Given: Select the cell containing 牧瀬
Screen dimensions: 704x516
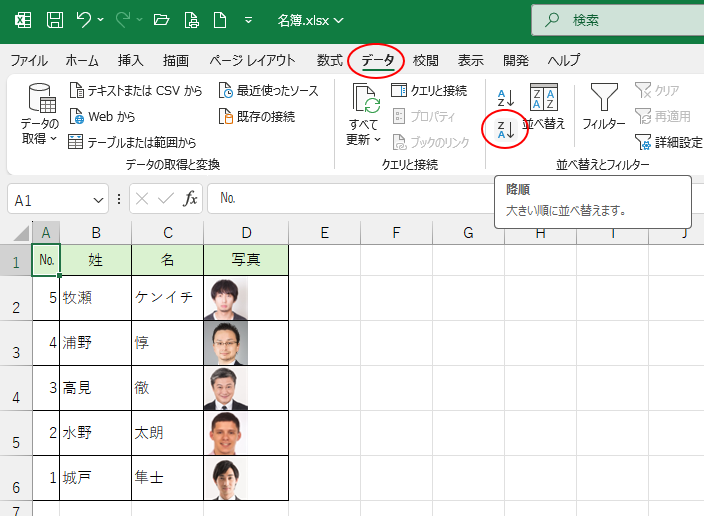Looking at the screenshot, I should pos(96,298).
